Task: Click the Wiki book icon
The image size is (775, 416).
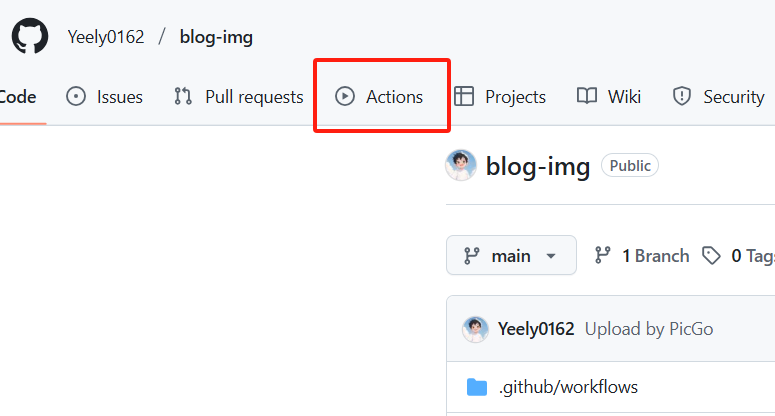Action: click(587, 97)
